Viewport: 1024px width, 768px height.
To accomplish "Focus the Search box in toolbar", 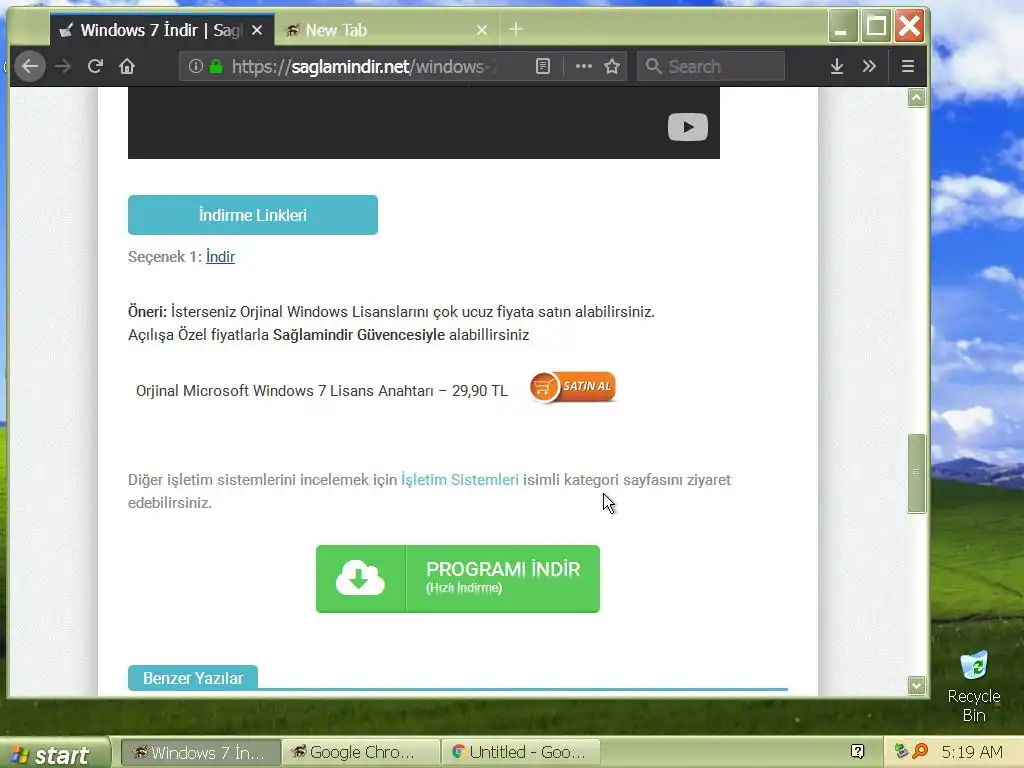I will [x=711, y=66].
